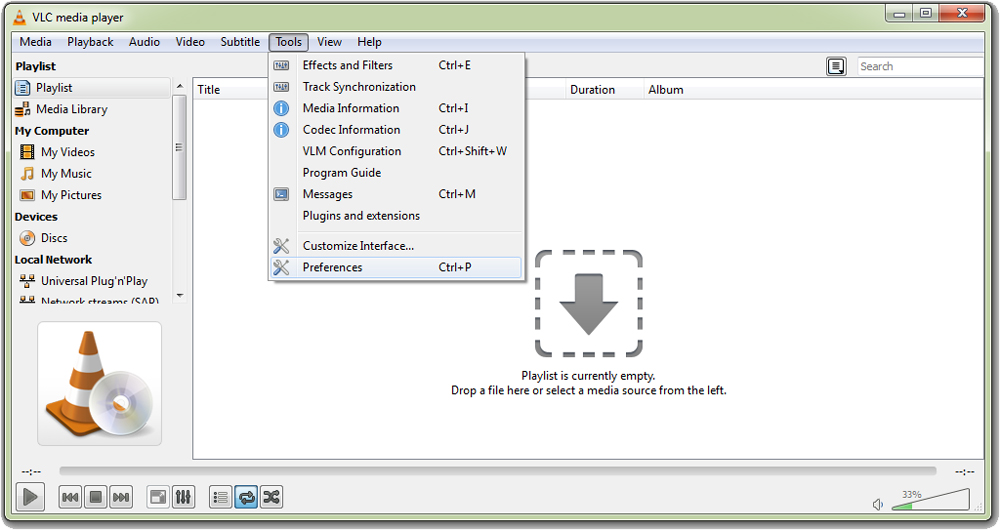Select Media Library in sidebar

pos(92,109)
